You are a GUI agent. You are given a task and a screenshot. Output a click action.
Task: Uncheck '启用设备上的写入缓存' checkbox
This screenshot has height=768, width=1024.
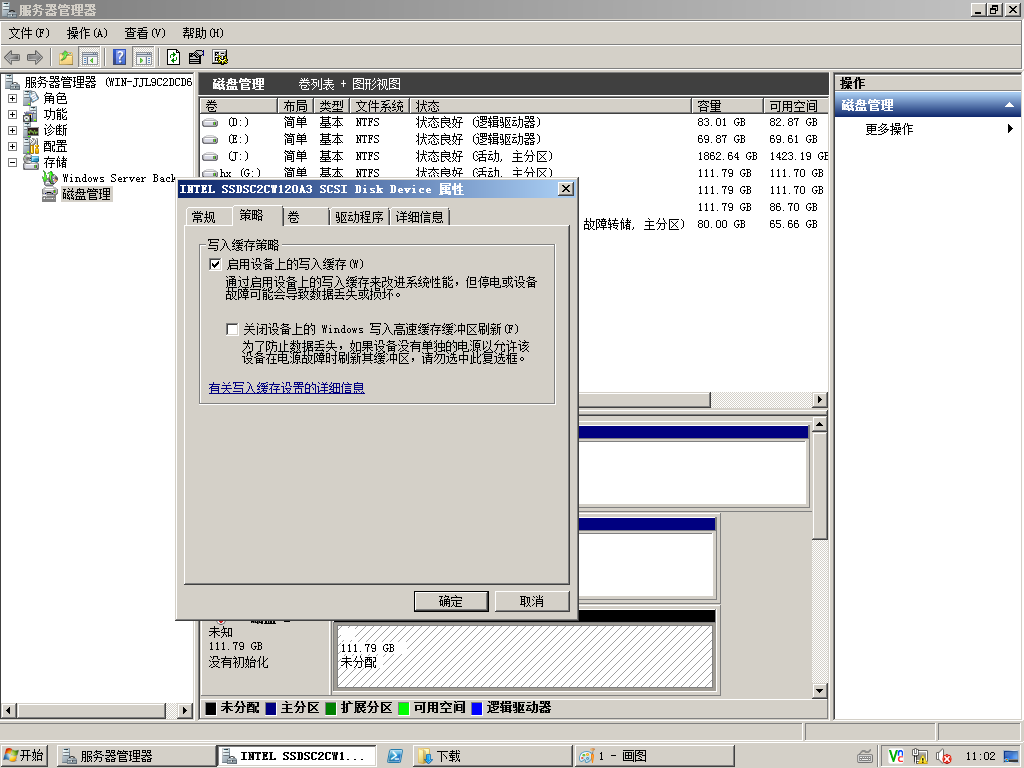click(214, 265)
